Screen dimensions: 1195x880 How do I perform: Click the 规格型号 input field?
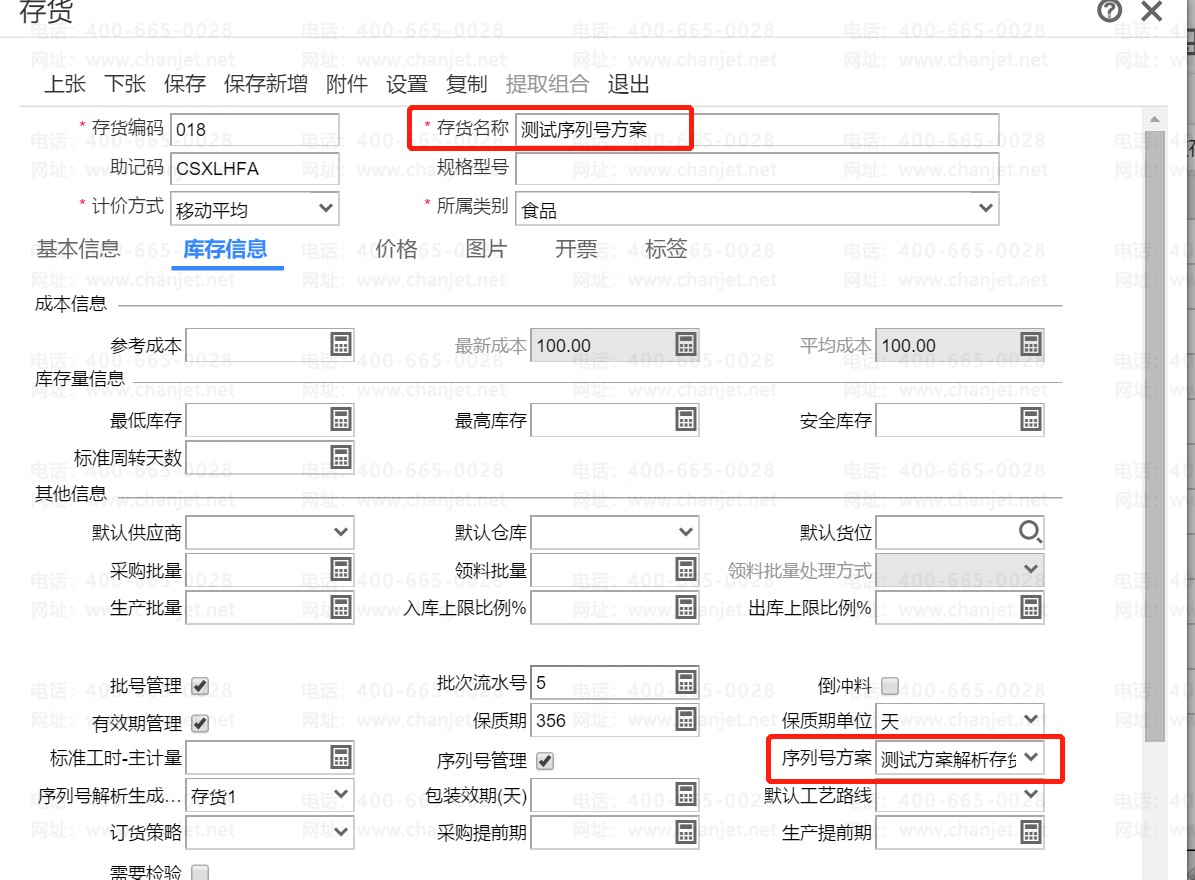pyautogui.click(x=757, y=168)
